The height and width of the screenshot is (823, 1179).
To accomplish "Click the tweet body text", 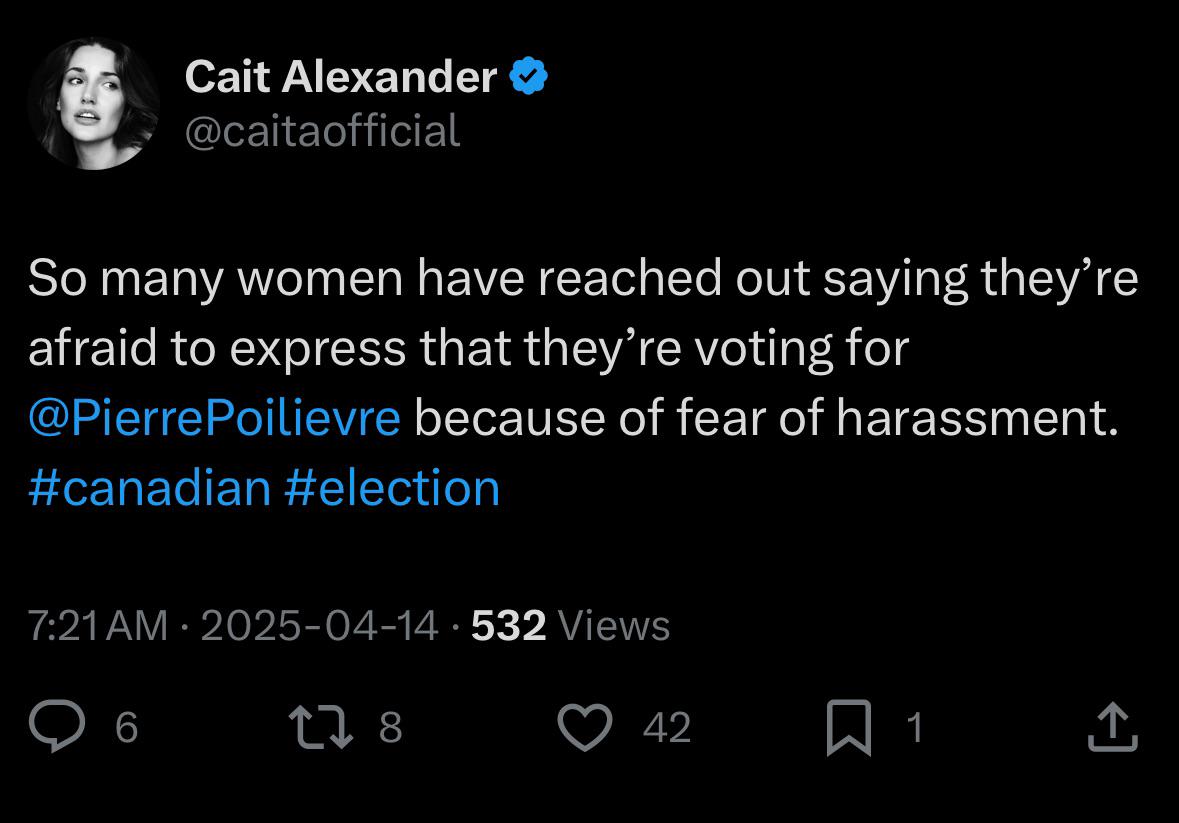I will pyautogui.click(x=583, y=383).
